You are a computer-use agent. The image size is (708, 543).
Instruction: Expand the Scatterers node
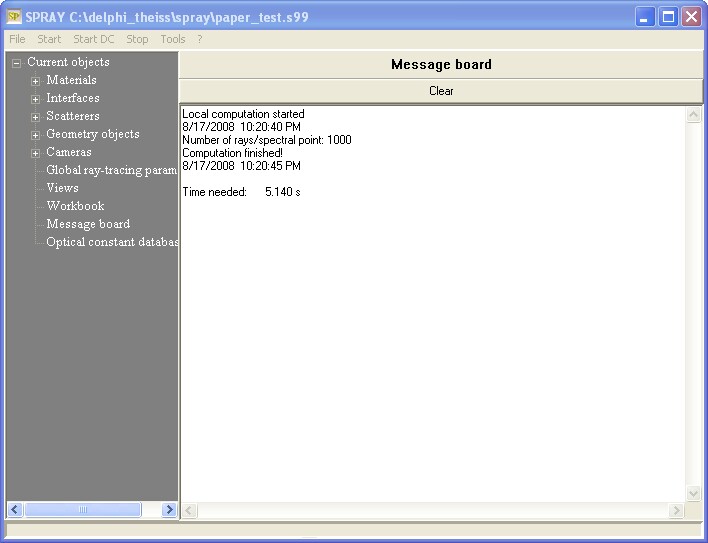tap(36, 117)
